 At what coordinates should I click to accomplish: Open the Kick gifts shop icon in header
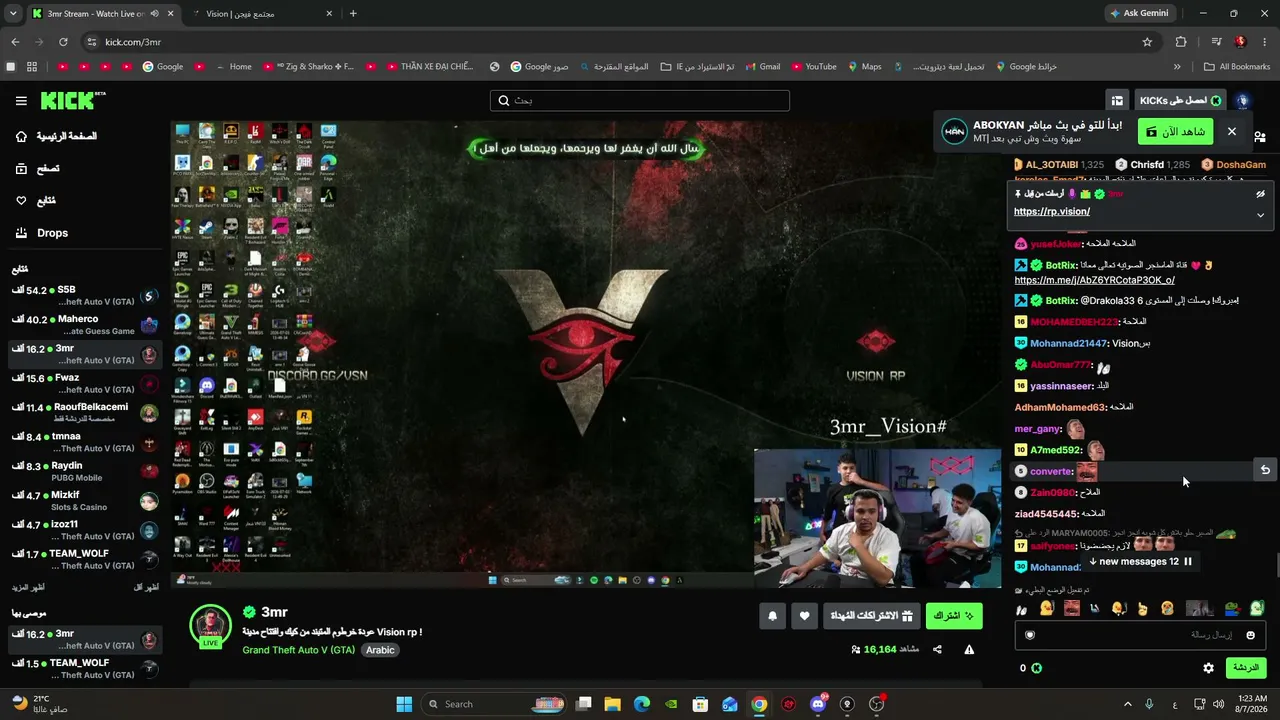(1117, 100)
